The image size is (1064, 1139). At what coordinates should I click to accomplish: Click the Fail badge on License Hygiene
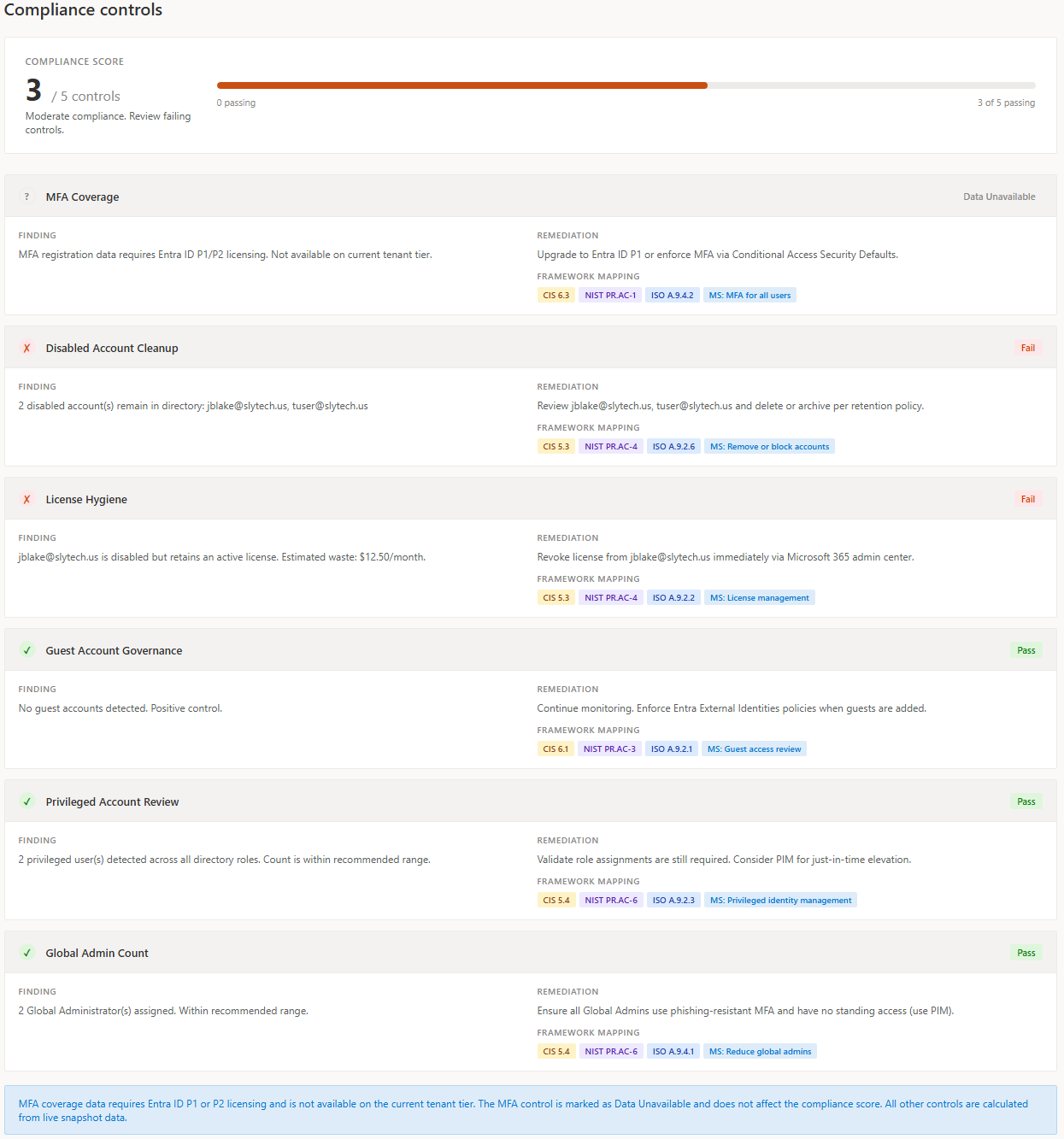(x=1028, y=499)
